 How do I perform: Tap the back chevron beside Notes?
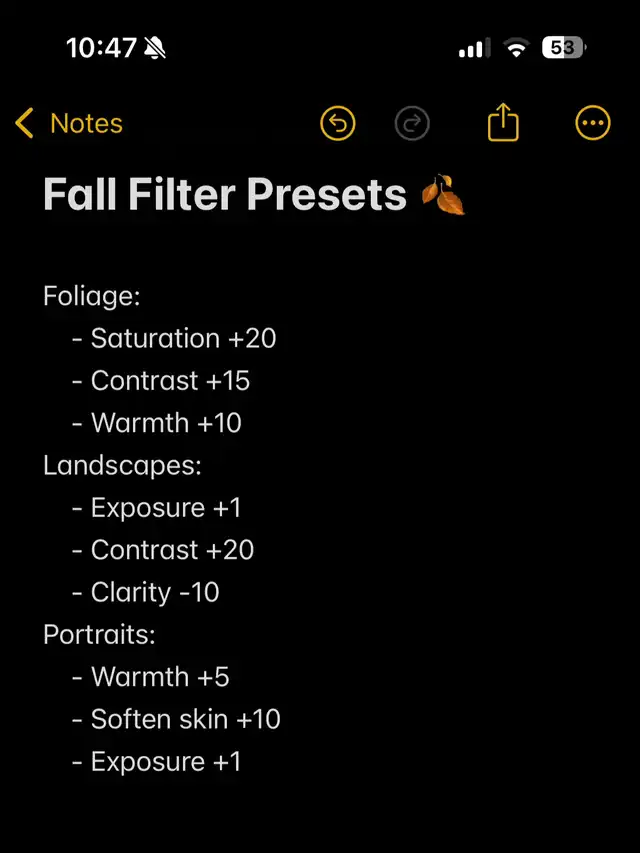(x=25, y=124)
